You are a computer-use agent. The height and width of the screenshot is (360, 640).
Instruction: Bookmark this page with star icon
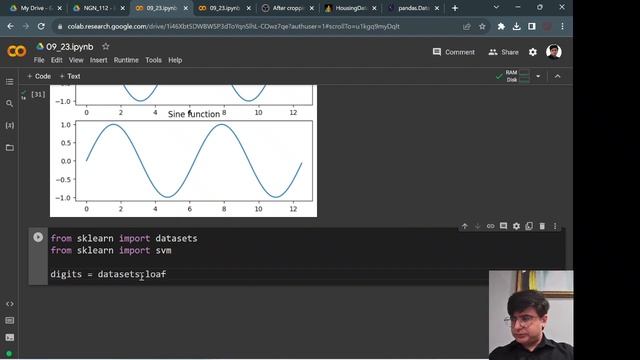[482, 27]
